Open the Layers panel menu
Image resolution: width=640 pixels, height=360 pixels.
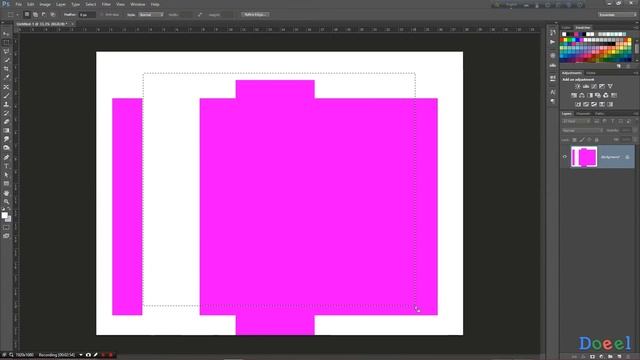tap(636, 113)
